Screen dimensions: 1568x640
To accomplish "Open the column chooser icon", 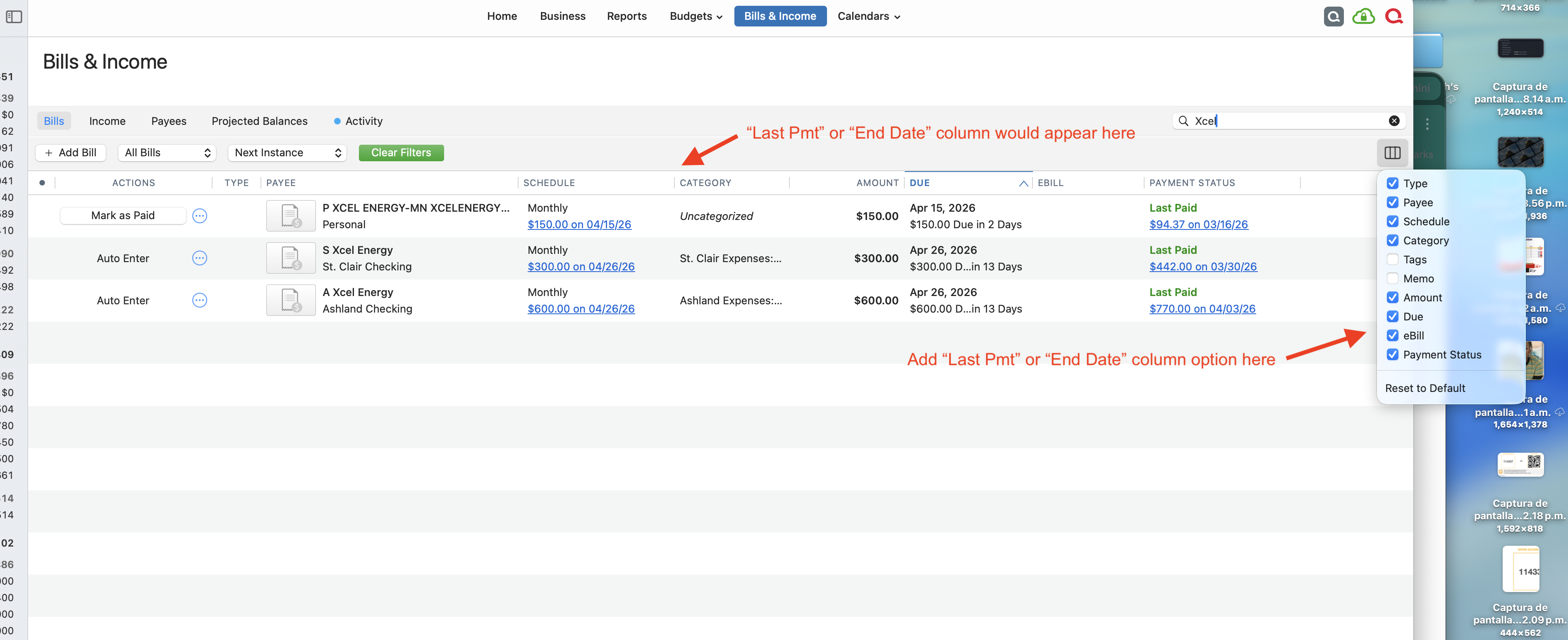I will tap(1392, 153).
